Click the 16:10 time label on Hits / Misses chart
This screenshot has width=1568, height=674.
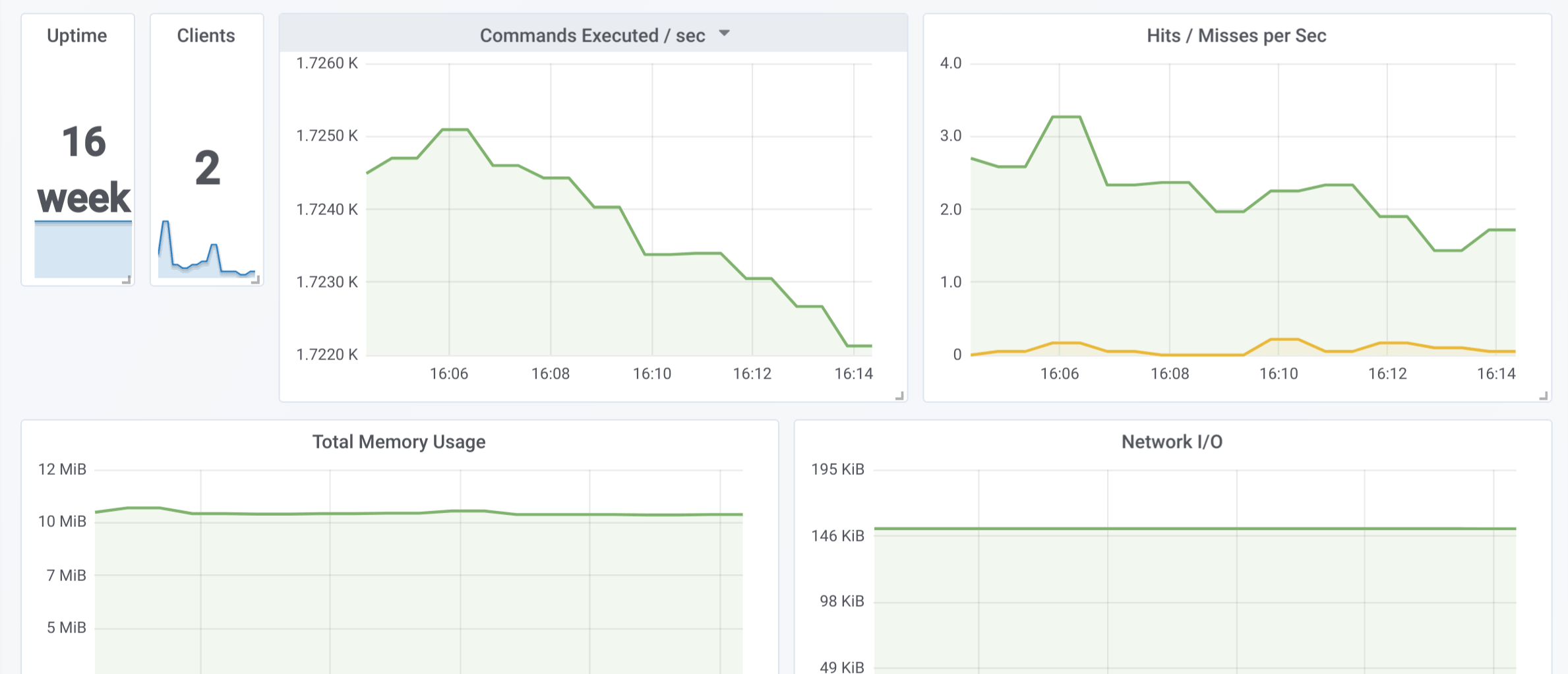[1279, 373]
